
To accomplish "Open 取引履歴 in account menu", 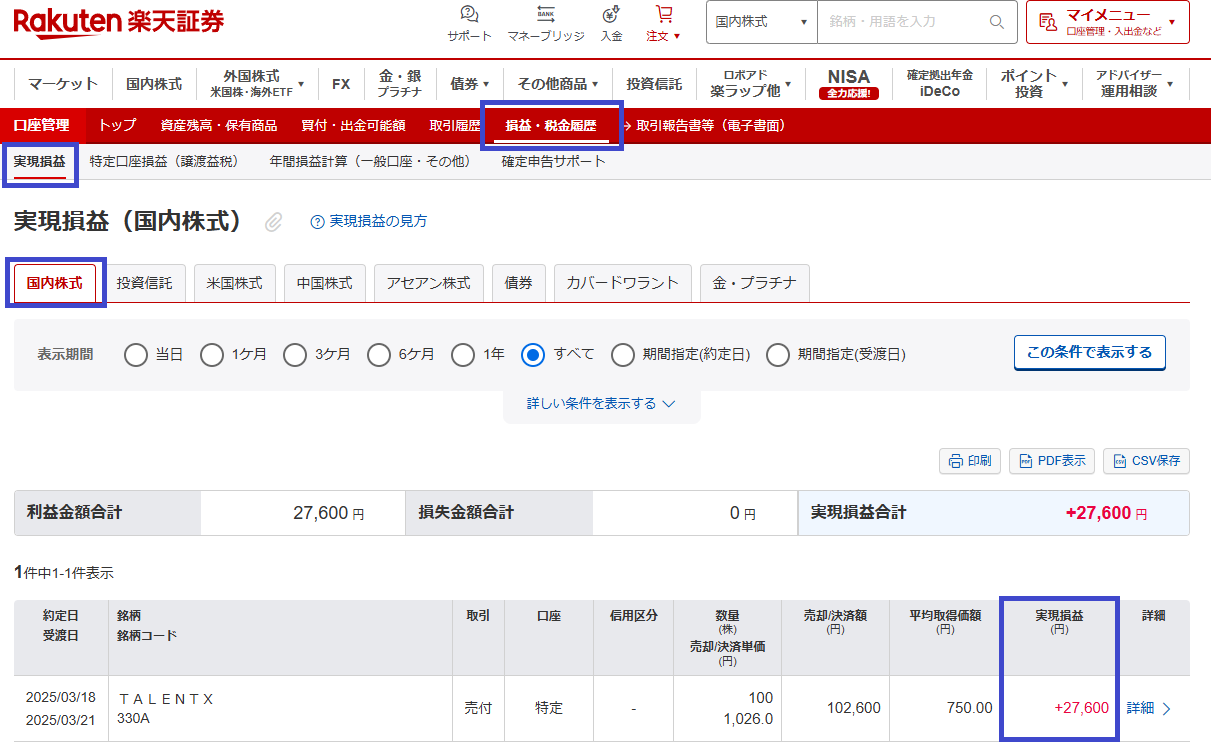I will click(x=455, y=125).
